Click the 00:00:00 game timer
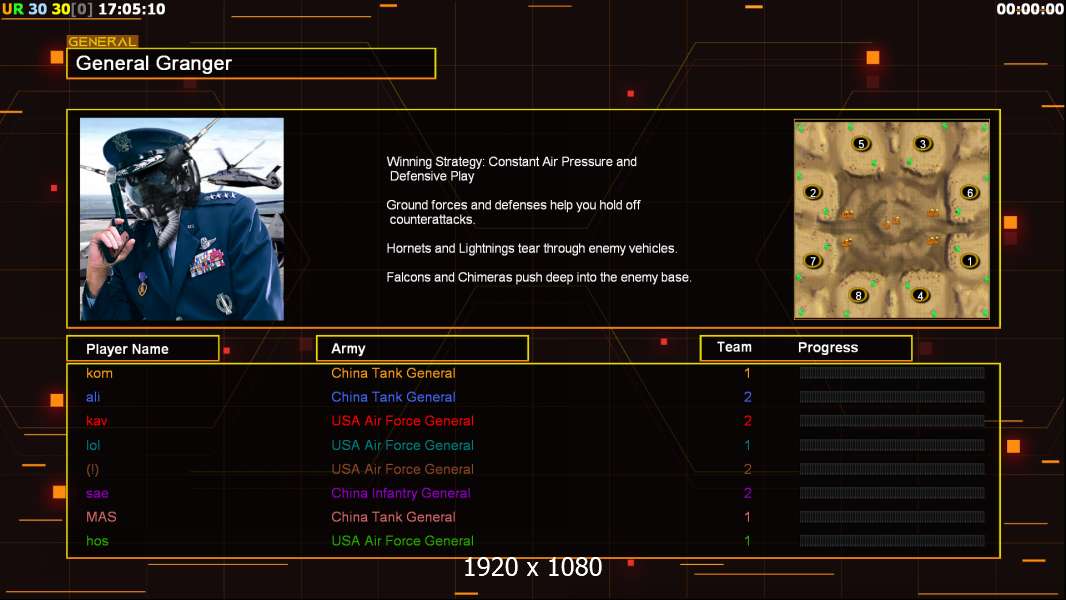 (x=1029, y=10)
